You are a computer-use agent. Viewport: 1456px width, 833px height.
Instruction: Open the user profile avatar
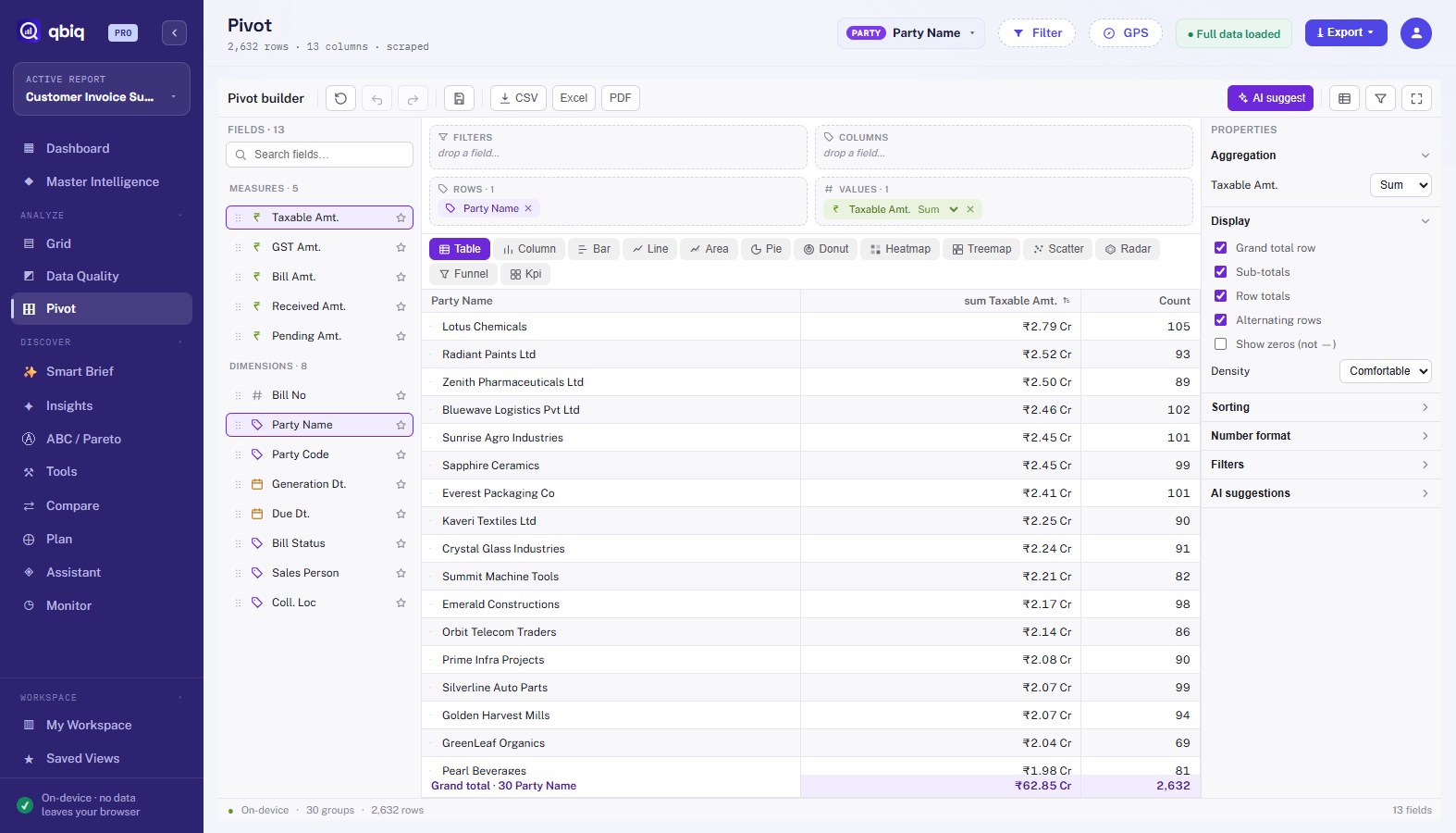pos(1415,33)
